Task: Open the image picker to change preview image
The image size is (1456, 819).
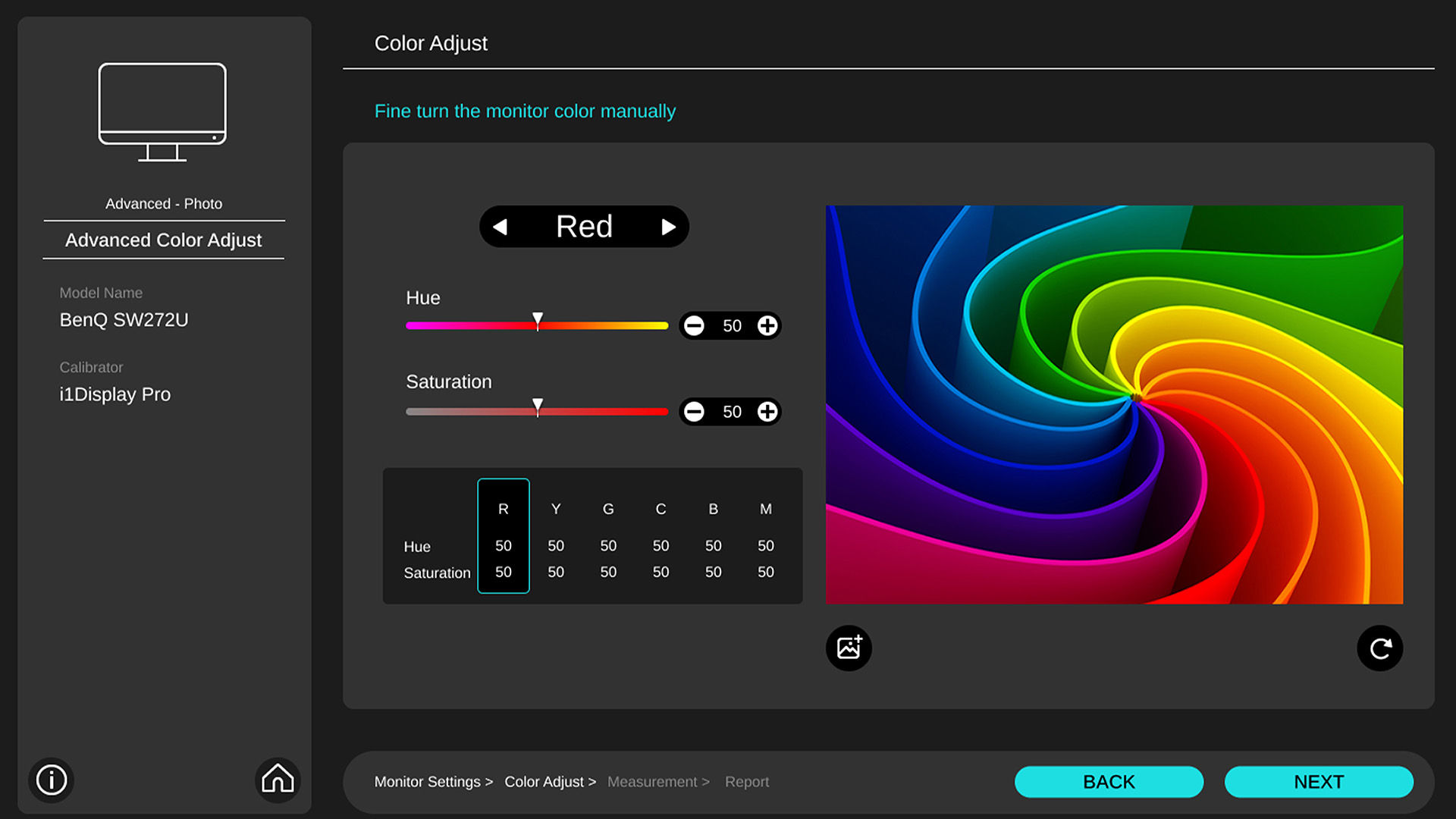Action: click(x=848, y=648)
